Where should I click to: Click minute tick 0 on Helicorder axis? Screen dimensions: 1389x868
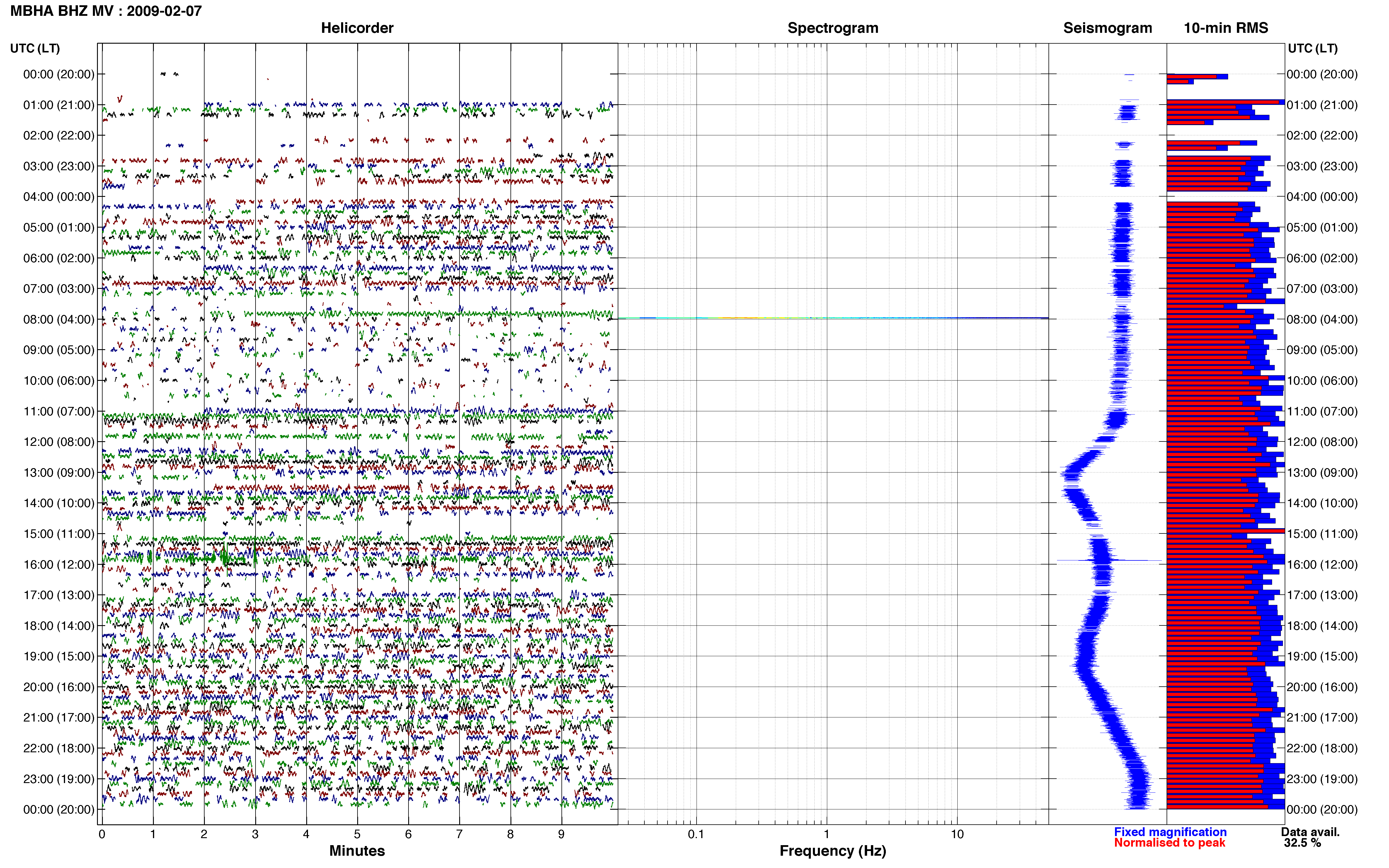click(x=102, y=834)
